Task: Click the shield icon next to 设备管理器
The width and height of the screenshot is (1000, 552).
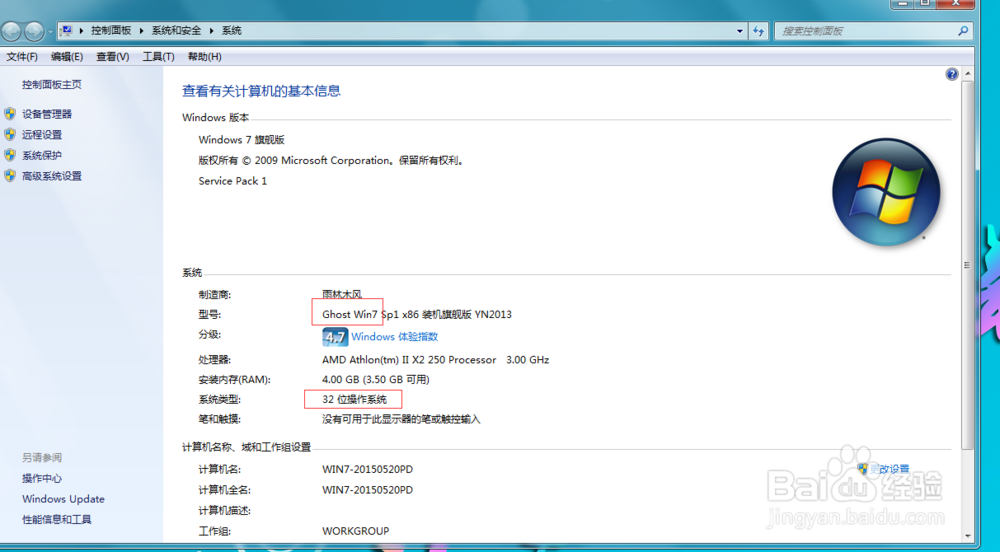Action: click(10, 114)
